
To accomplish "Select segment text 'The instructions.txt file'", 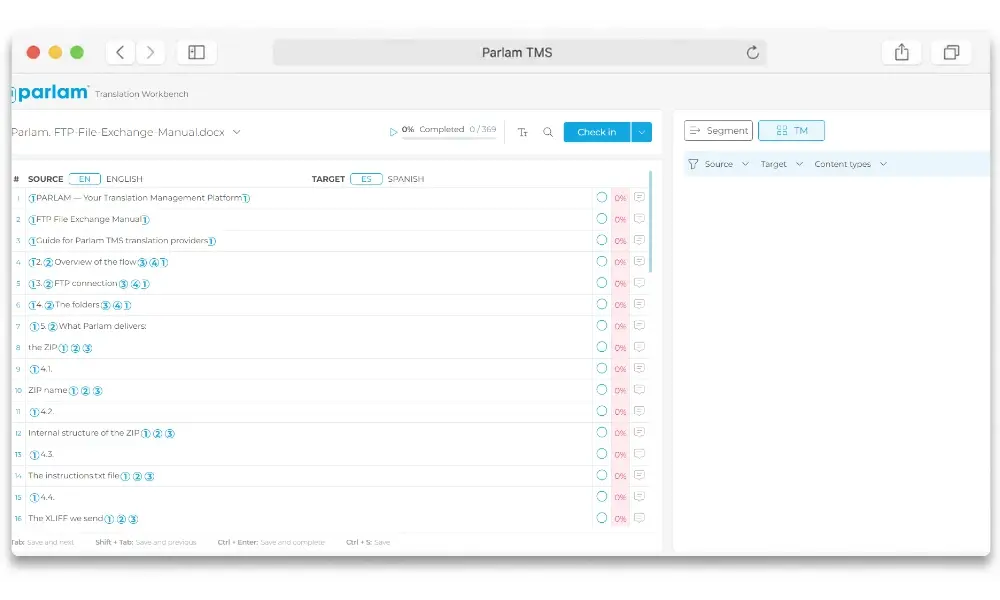I will pos(73,476).
